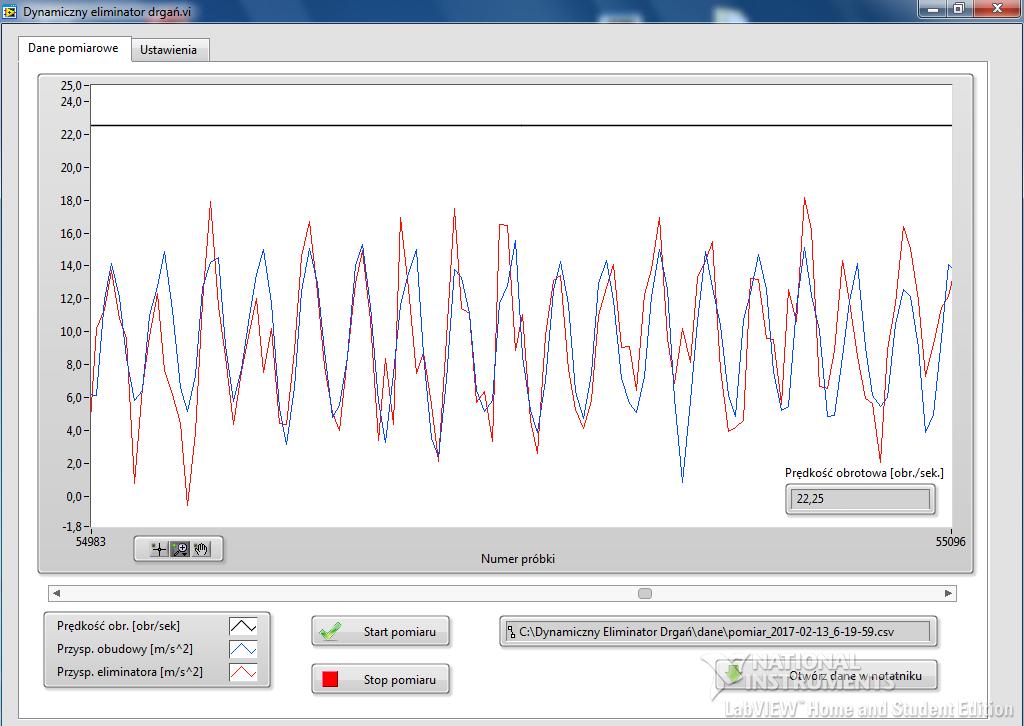Click the CSV file path field

[x=718, y=632]
